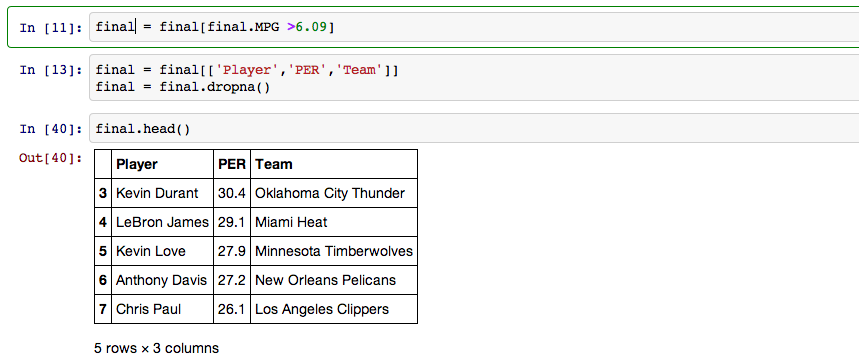The width and height of the screenshot is (859, 364).
Task: Click the Oklahoma City Thunder cell
Action: (334, 193)
